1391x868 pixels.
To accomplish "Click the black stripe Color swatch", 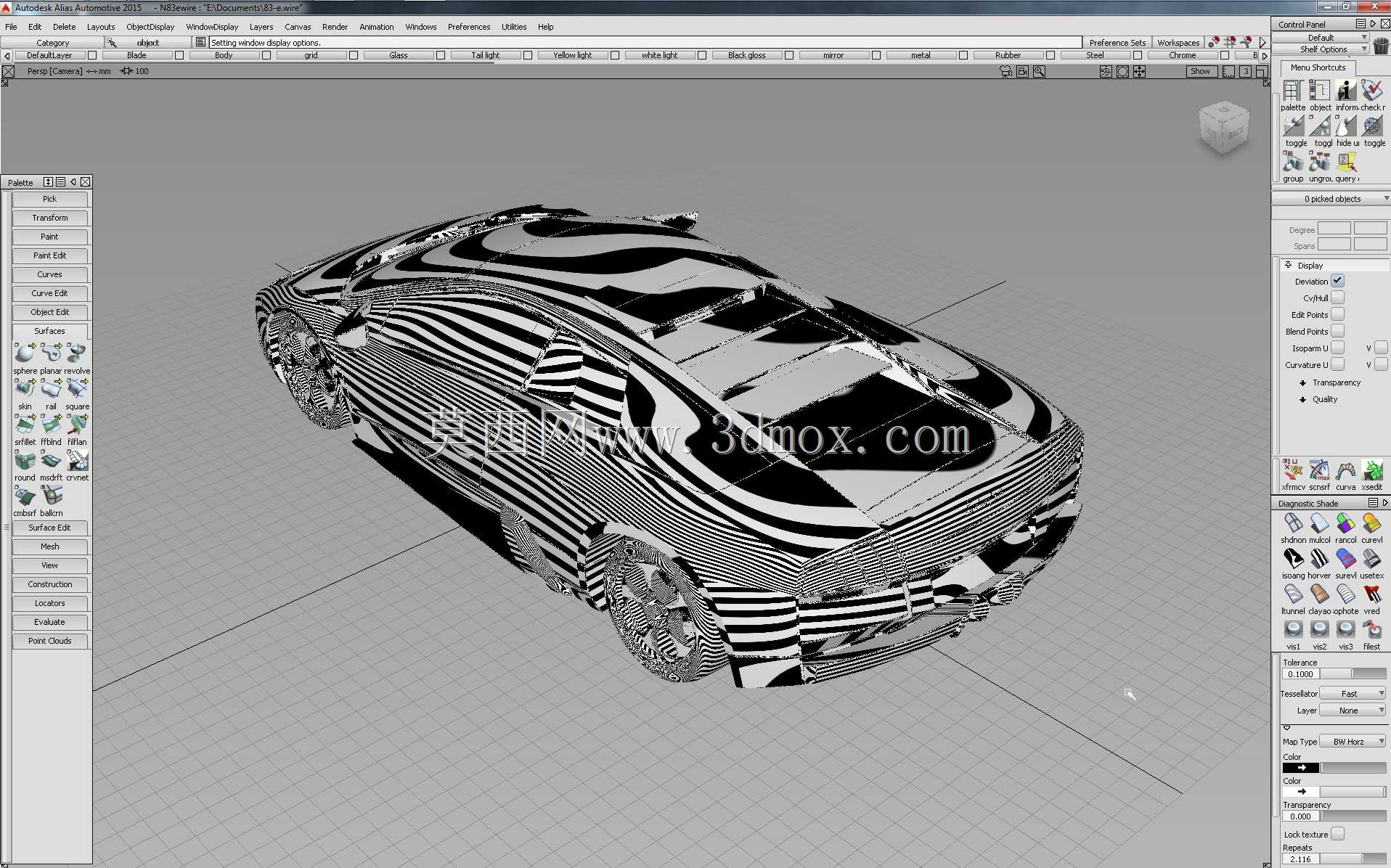I will [x=1301, y=767].
